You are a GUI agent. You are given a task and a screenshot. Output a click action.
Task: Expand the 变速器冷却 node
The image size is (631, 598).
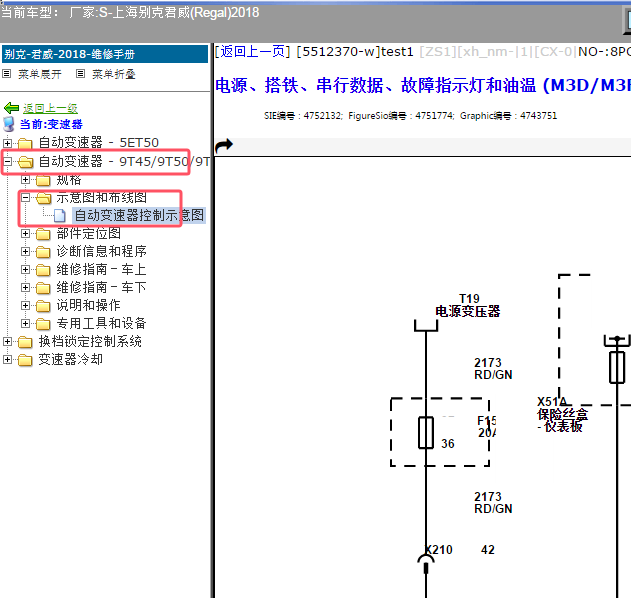(7, 359)
